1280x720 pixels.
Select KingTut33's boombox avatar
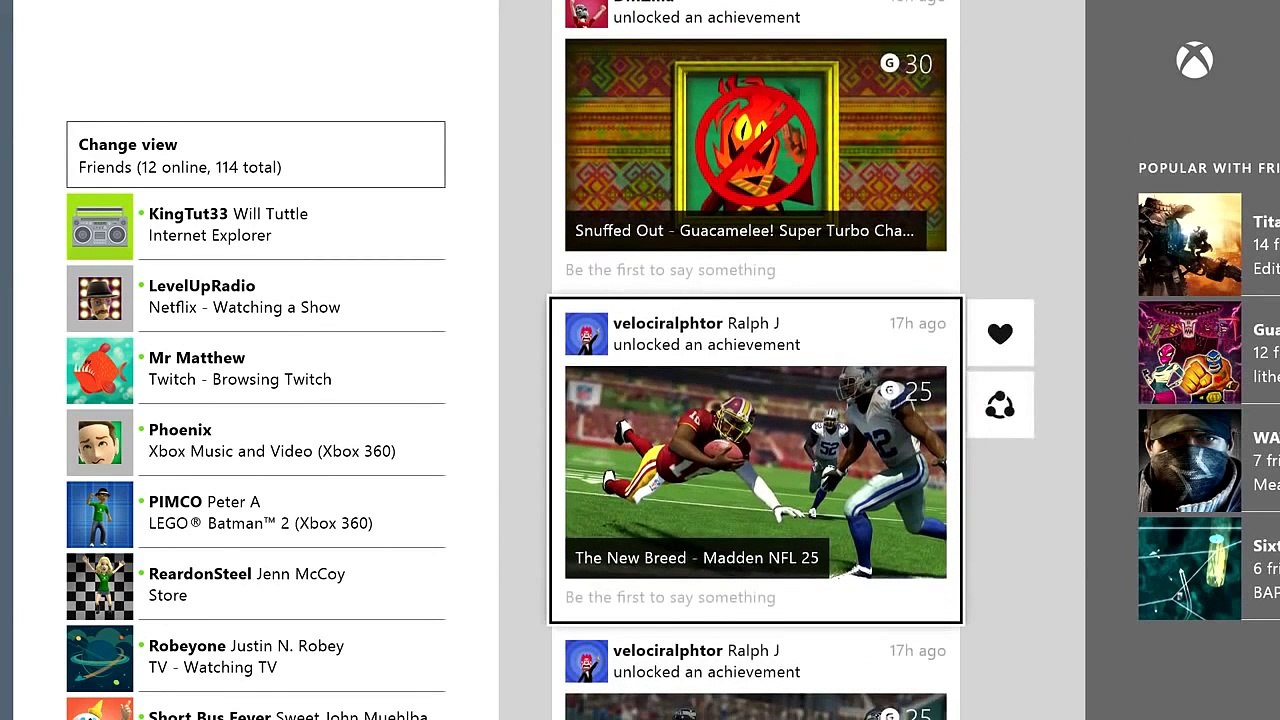click(x=100, y=227)
